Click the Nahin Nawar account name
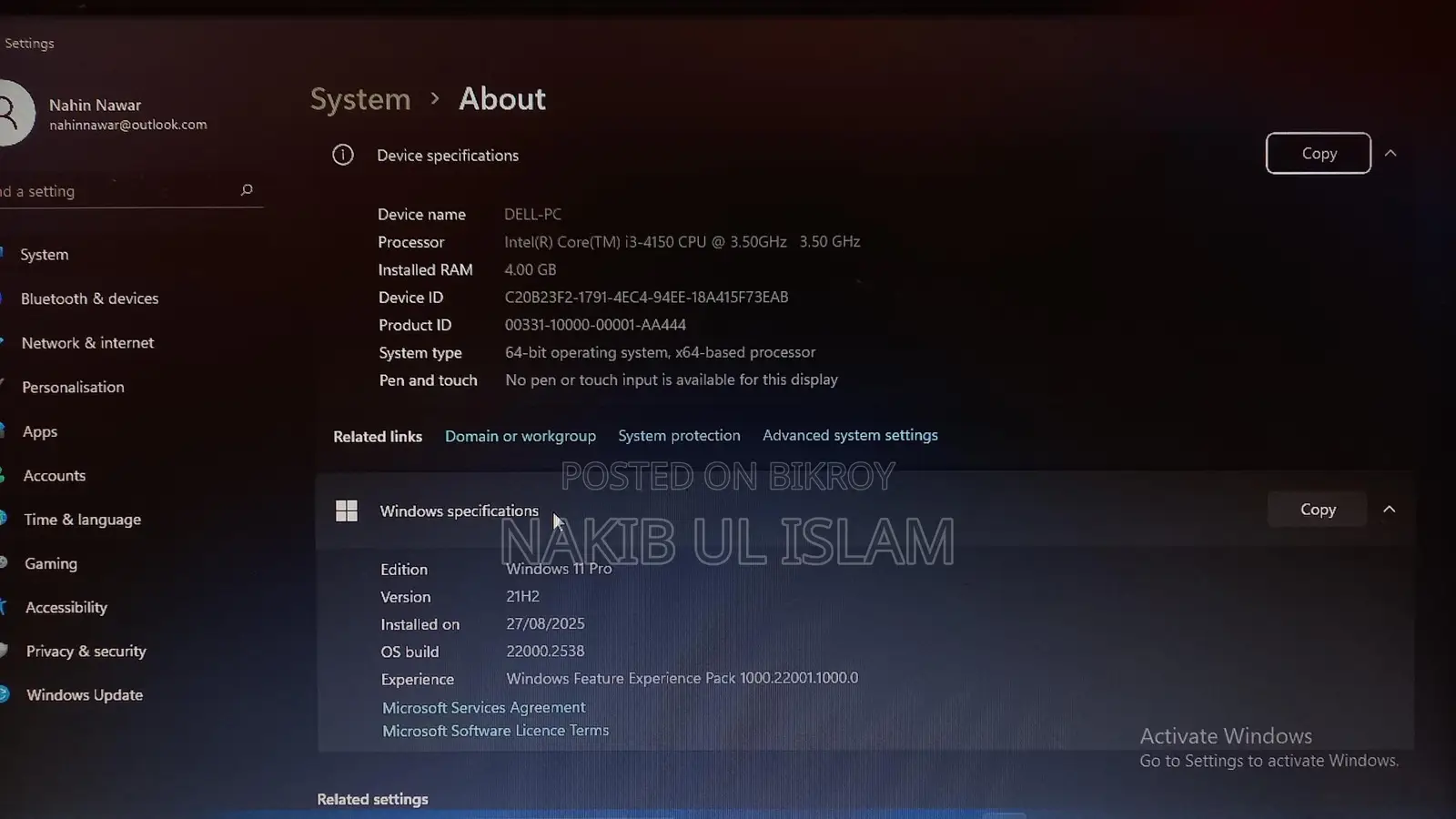1456x819 pixels. coord(95,105)
